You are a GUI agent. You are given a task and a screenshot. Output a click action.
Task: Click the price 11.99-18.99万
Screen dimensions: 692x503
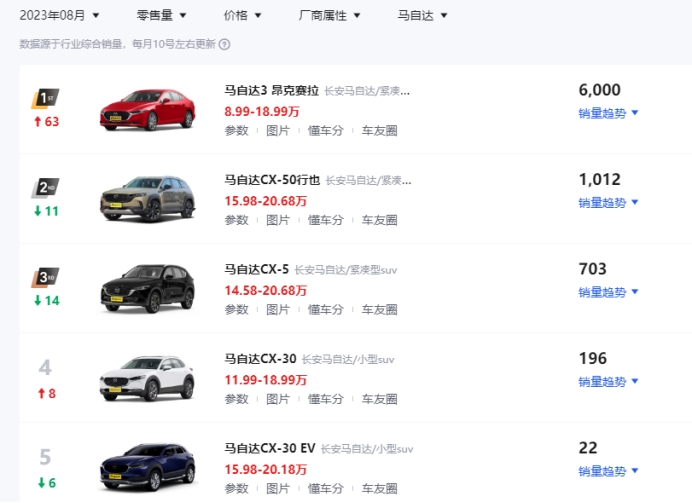point(266,380)
